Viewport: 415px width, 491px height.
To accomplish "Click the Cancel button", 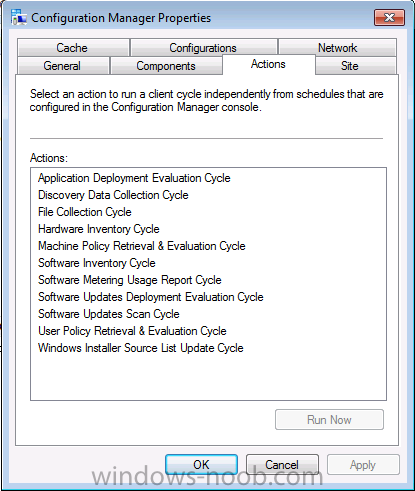I will pyautogui.click(x=282, y=464).
